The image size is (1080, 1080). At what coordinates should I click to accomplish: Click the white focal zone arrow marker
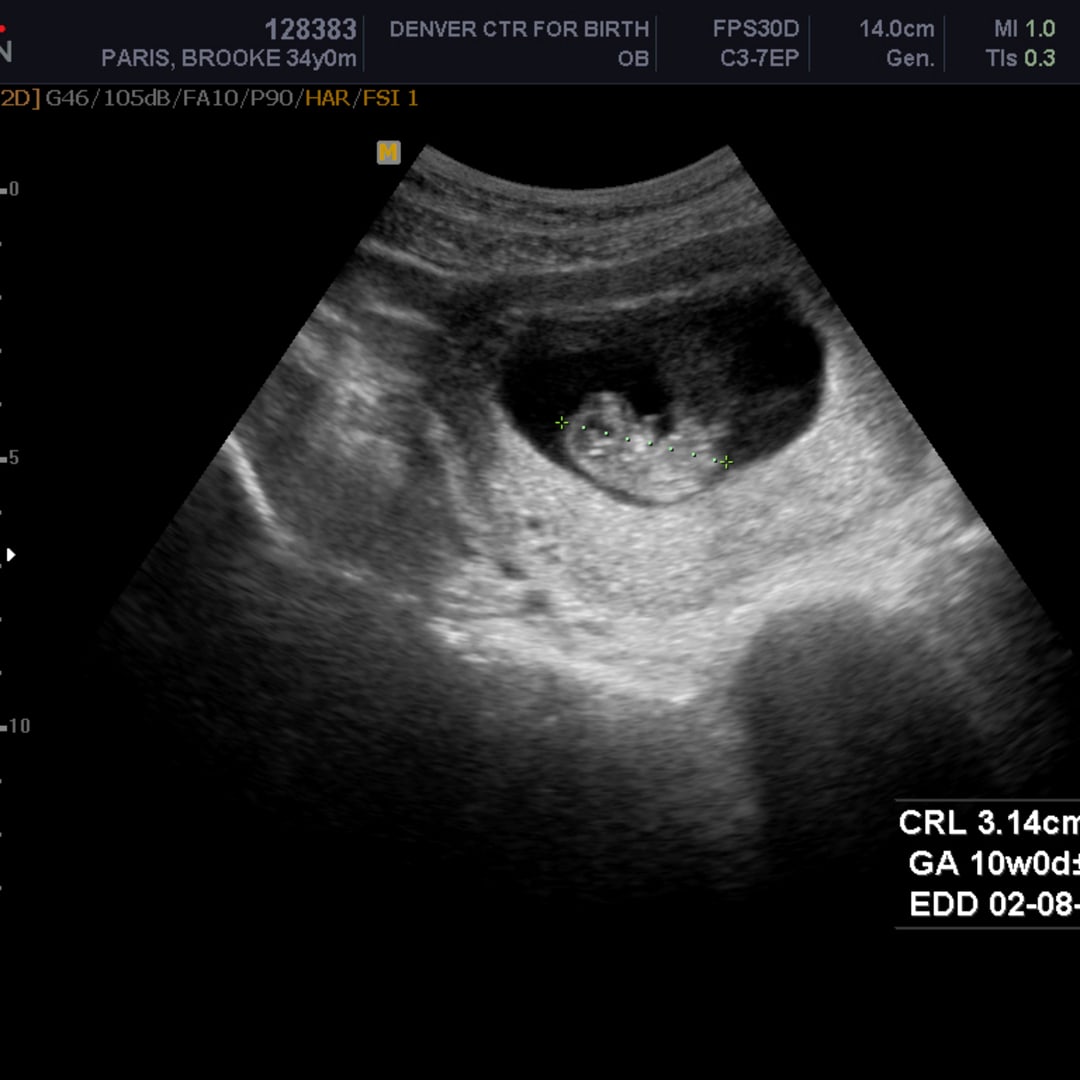point(11,554)
